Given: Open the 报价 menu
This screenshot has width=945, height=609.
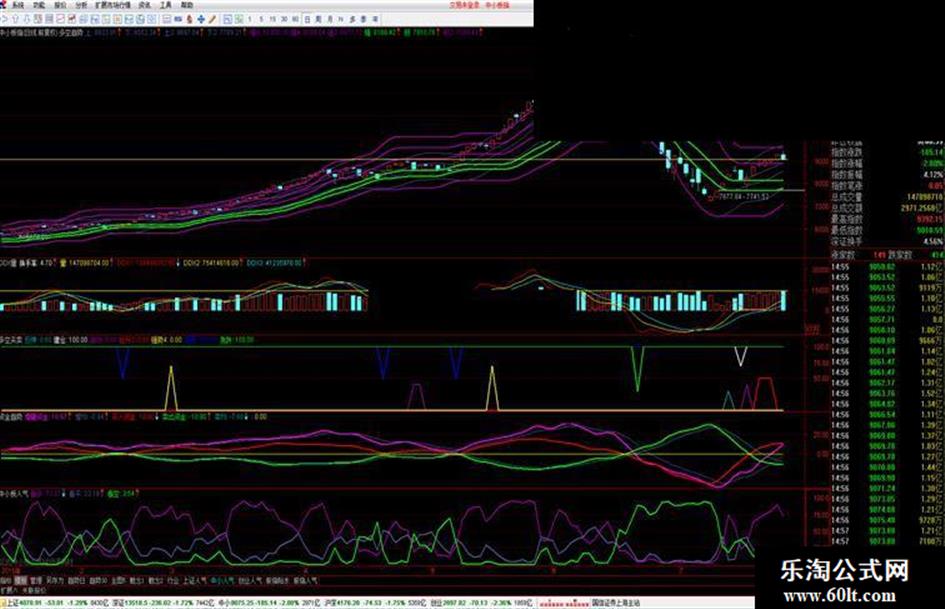Looking at the screenshot, I should (x=60, y=5).
